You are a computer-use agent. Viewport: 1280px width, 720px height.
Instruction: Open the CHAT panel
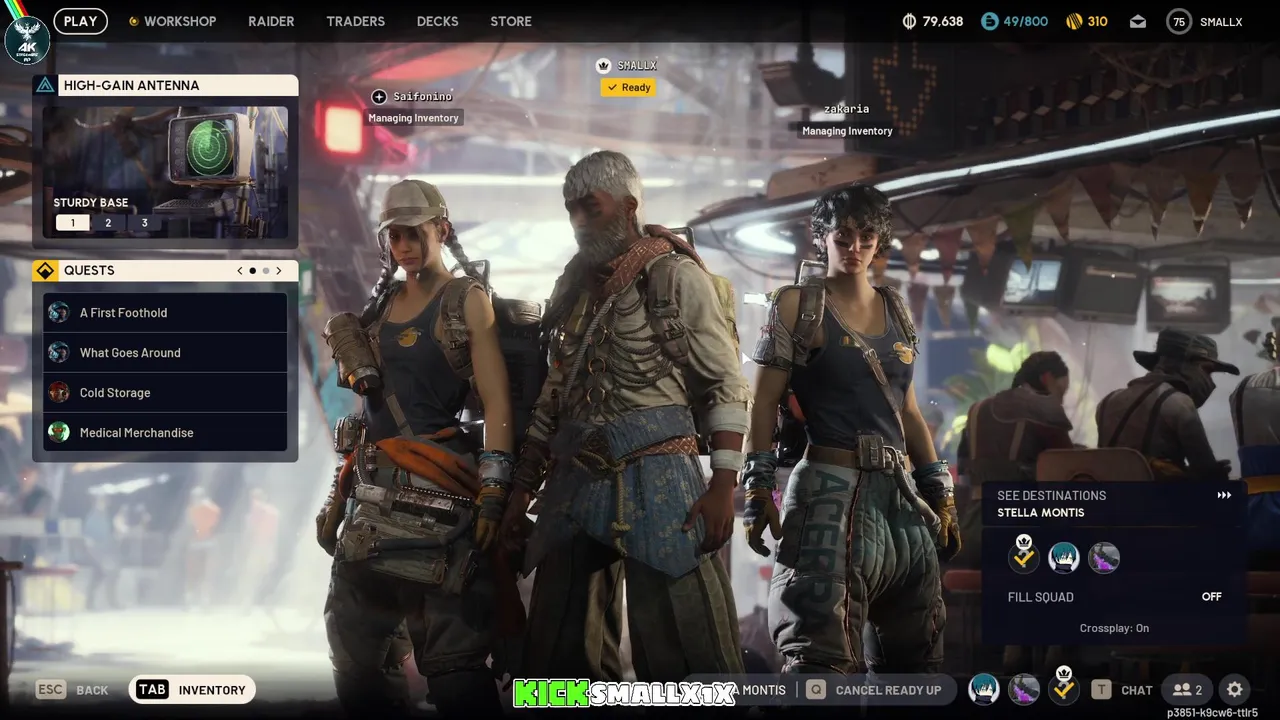(x=1137, y=690)
